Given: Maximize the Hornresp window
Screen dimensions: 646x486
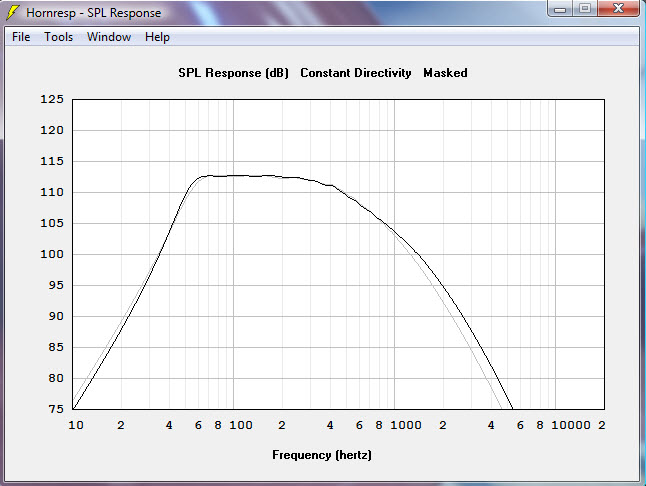Looking at the screenshot, I should (585, 9).
